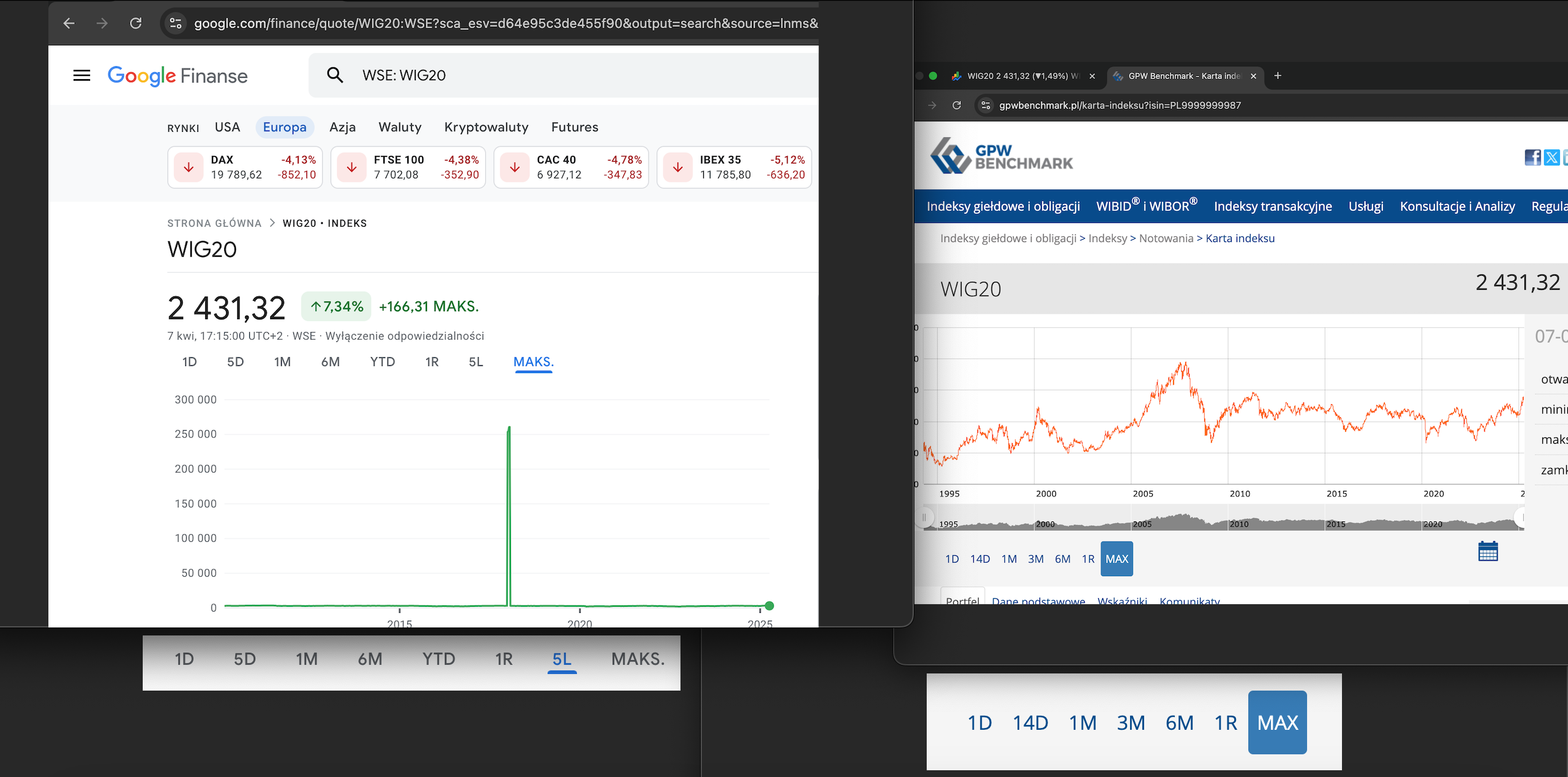The width and height of the screenshot is (1568, 777).
Task: Click the search magnifier icon
Action: point(334,75)
